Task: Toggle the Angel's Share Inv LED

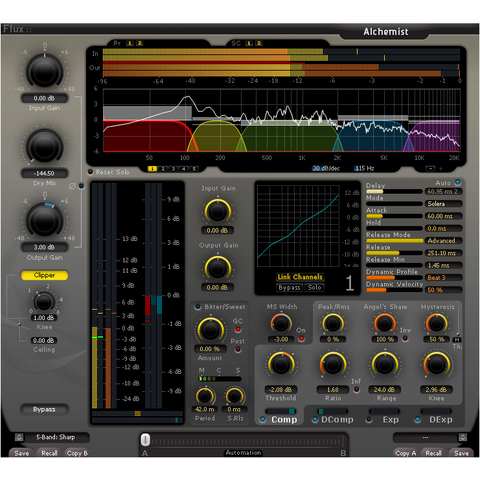Action: point(405,338)
